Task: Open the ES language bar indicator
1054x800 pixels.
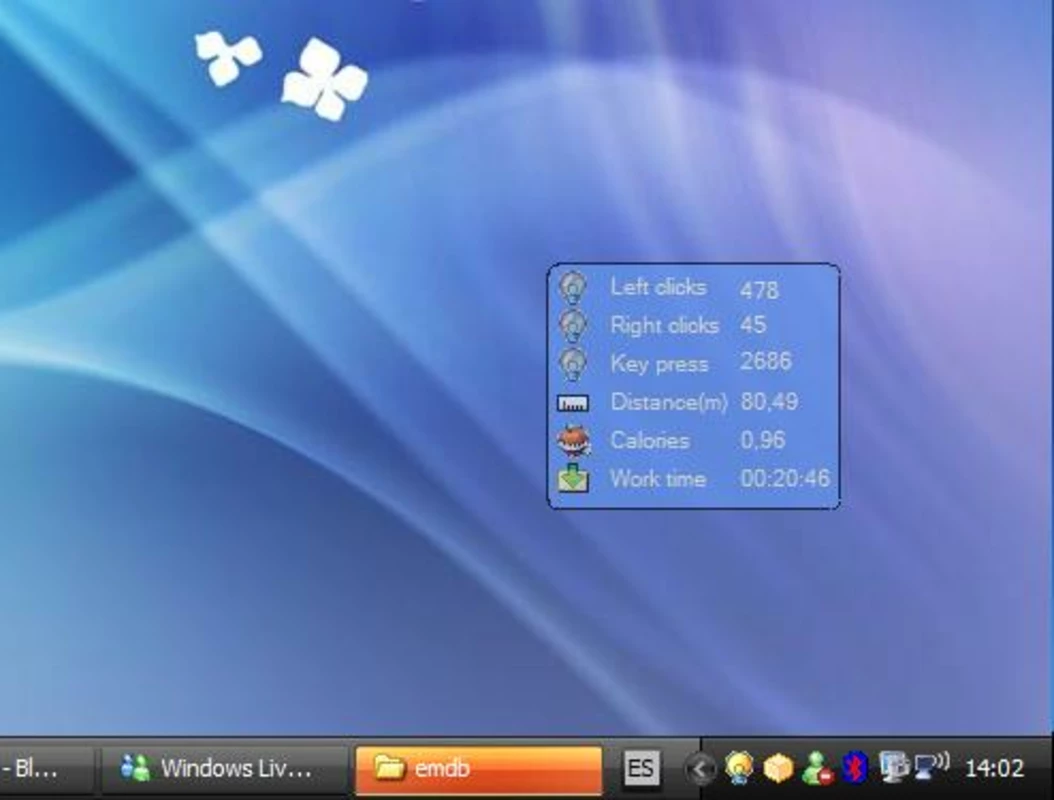Action: pyautogui.click(x=640, y=768)
